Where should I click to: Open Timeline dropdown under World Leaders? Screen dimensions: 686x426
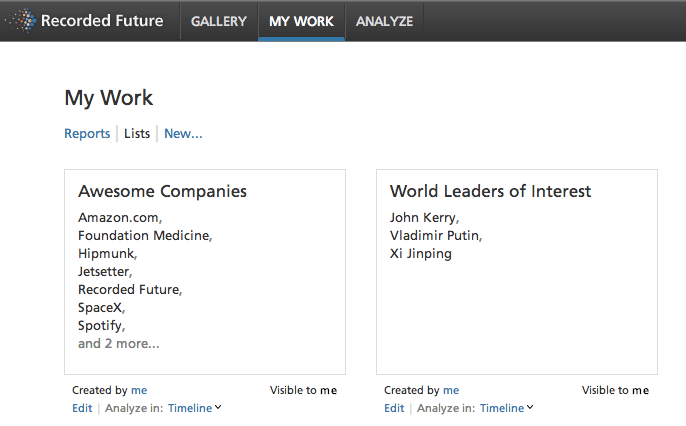(x=507, y=408)
